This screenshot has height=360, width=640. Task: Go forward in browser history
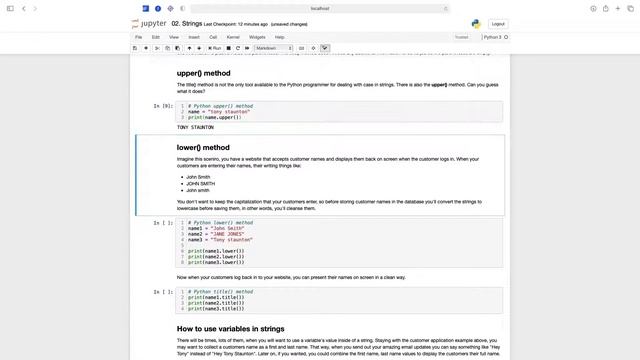point(35,8)
